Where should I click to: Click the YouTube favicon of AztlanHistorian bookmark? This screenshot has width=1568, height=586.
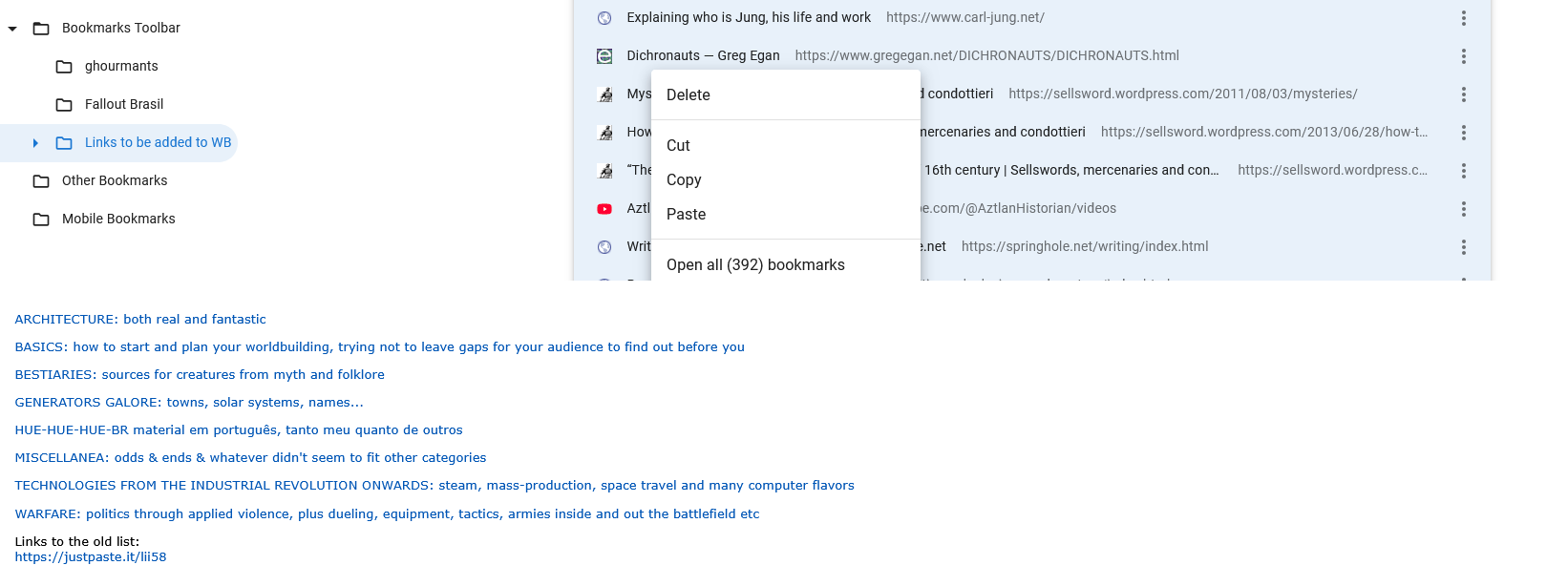(x=604, y=209)
